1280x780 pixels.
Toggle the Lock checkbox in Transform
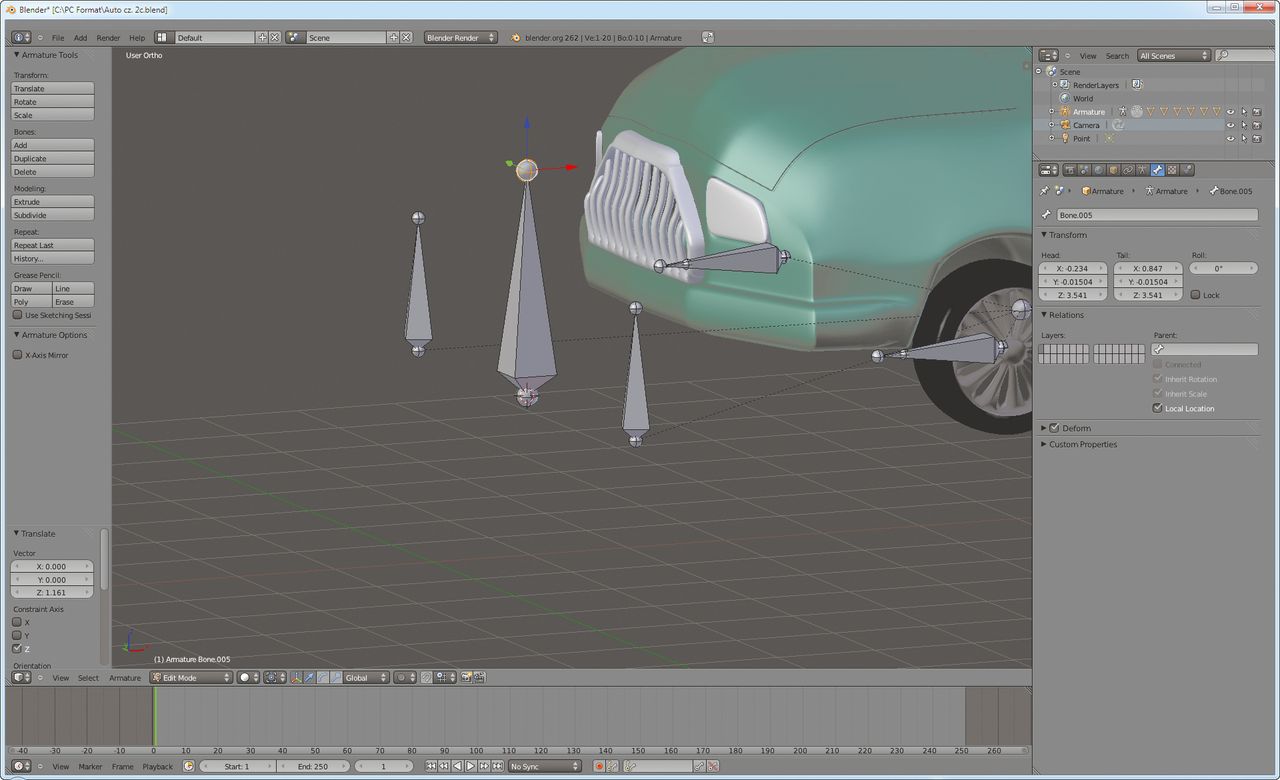tap(1196, 295)
